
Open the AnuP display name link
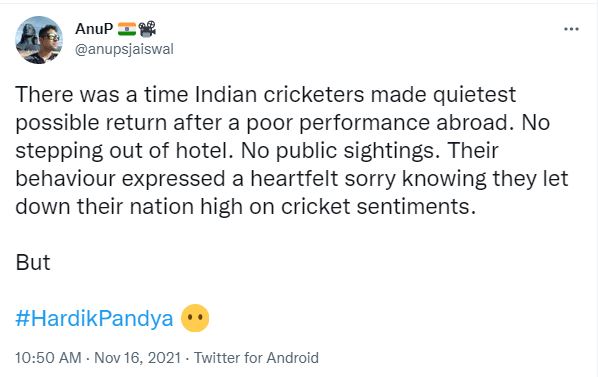[94, 29]
